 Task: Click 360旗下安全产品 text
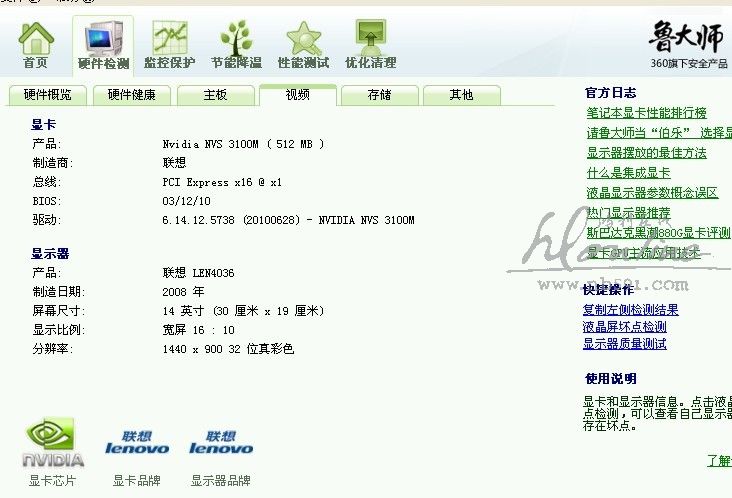[x=689, y=63]
